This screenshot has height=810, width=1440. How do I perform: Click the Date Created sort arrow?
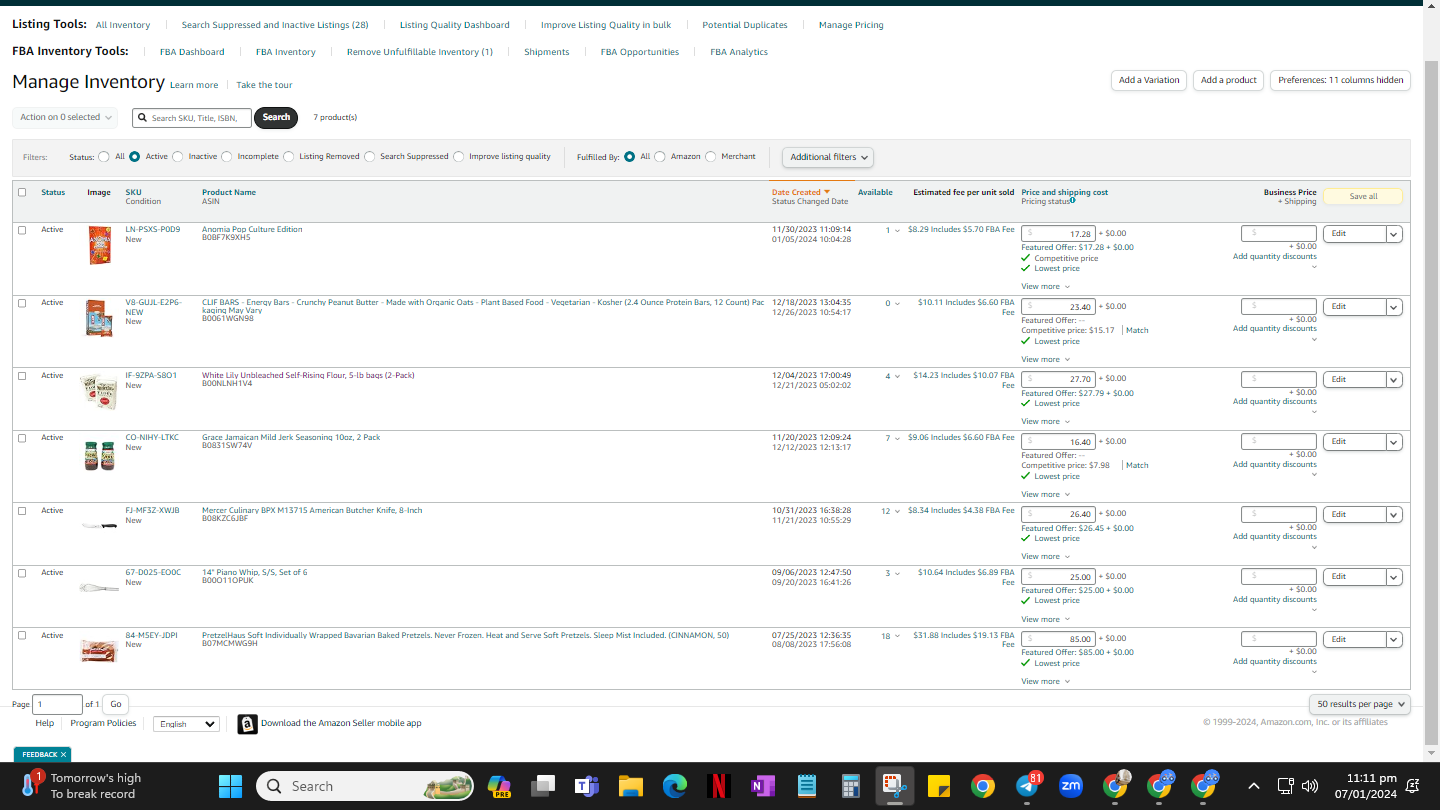(827, 192)
